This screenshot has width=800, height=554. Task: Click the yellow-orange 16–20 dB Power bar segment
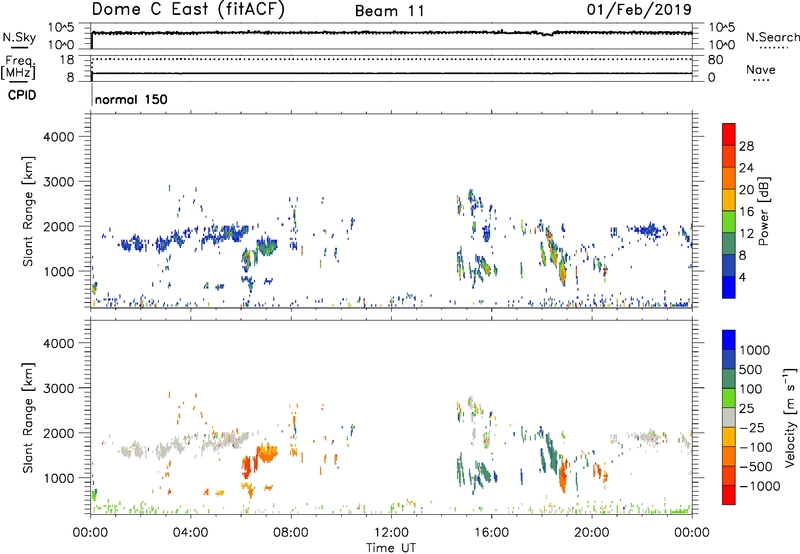pyautogui.click(x=729, y=199)
